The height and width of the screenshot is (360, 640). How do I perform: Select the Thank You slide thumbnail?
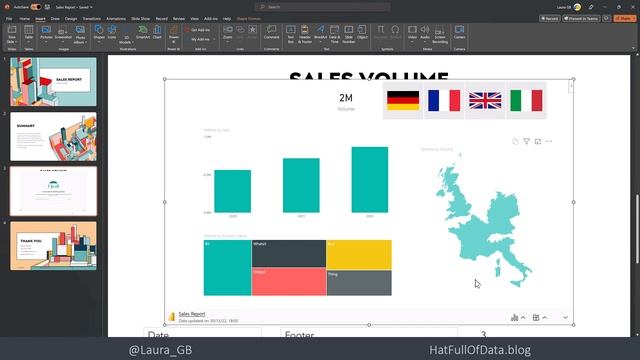53,246
